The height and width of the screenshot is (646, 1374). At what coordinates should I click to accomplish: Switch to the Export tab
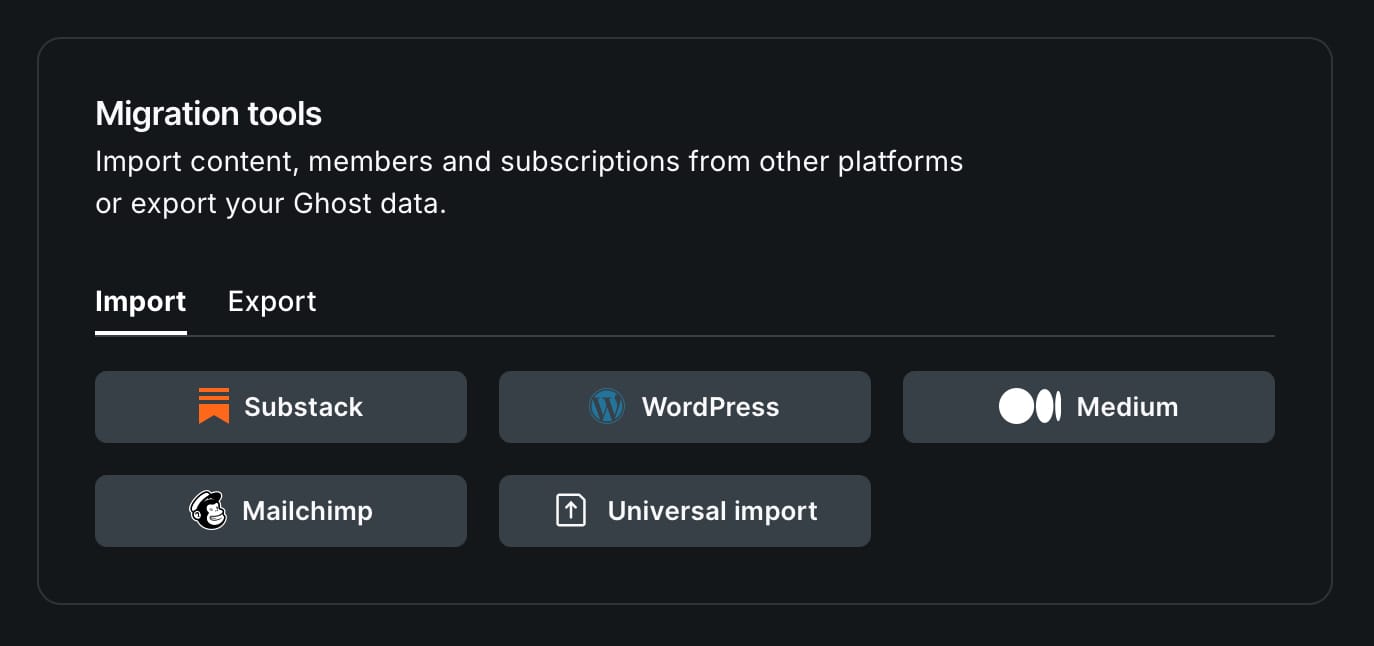click(x=272, y=301)
